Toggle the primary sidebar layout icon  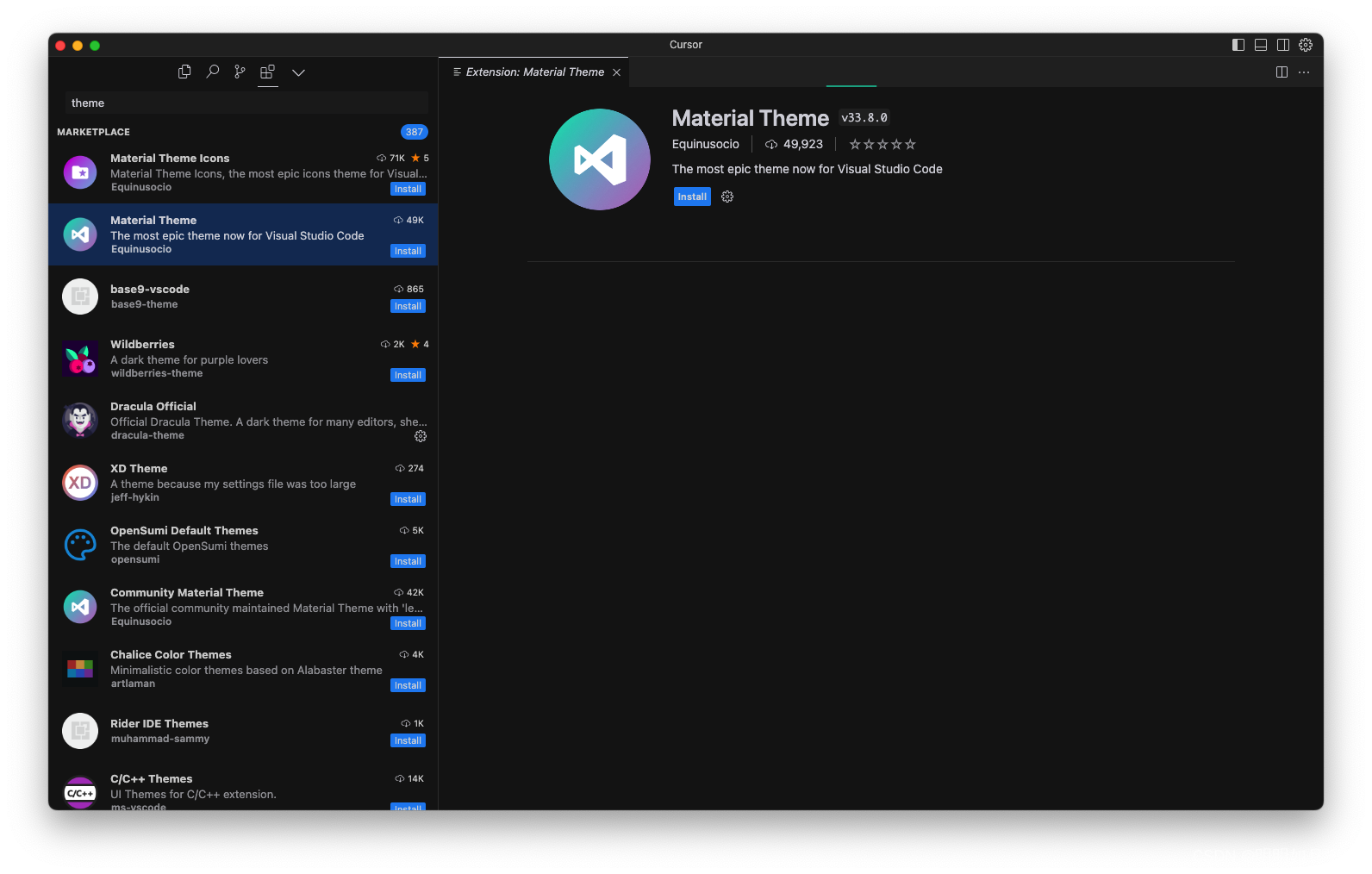[1238, 45]
